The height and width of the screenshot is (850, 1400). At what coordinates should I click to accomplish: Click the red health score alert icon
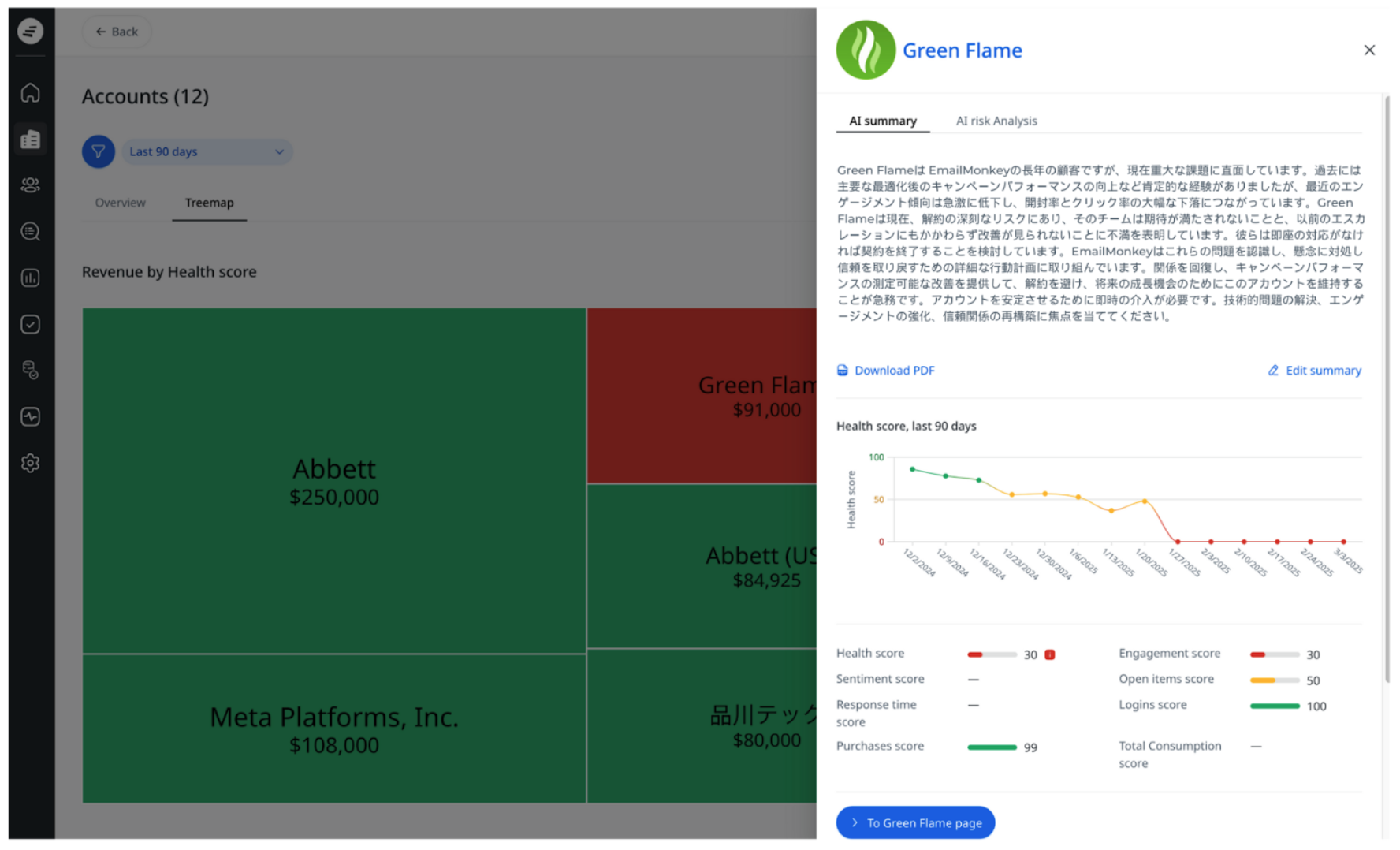(1049, 654)
